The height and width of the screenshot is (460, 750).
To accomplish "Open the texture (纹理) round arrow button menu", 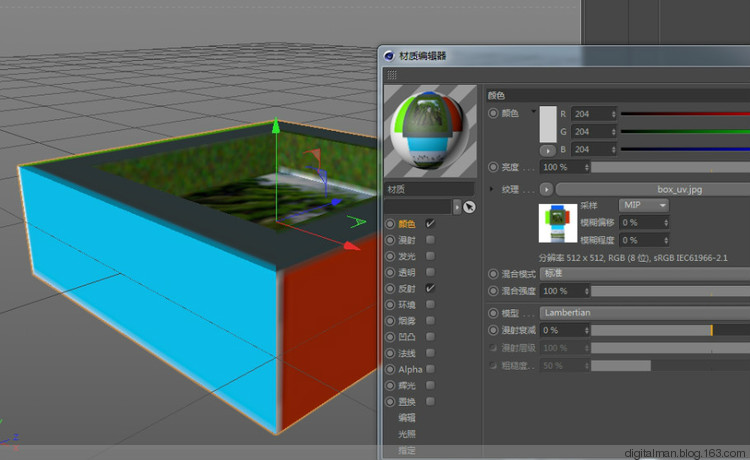I will tap(546, 188).
